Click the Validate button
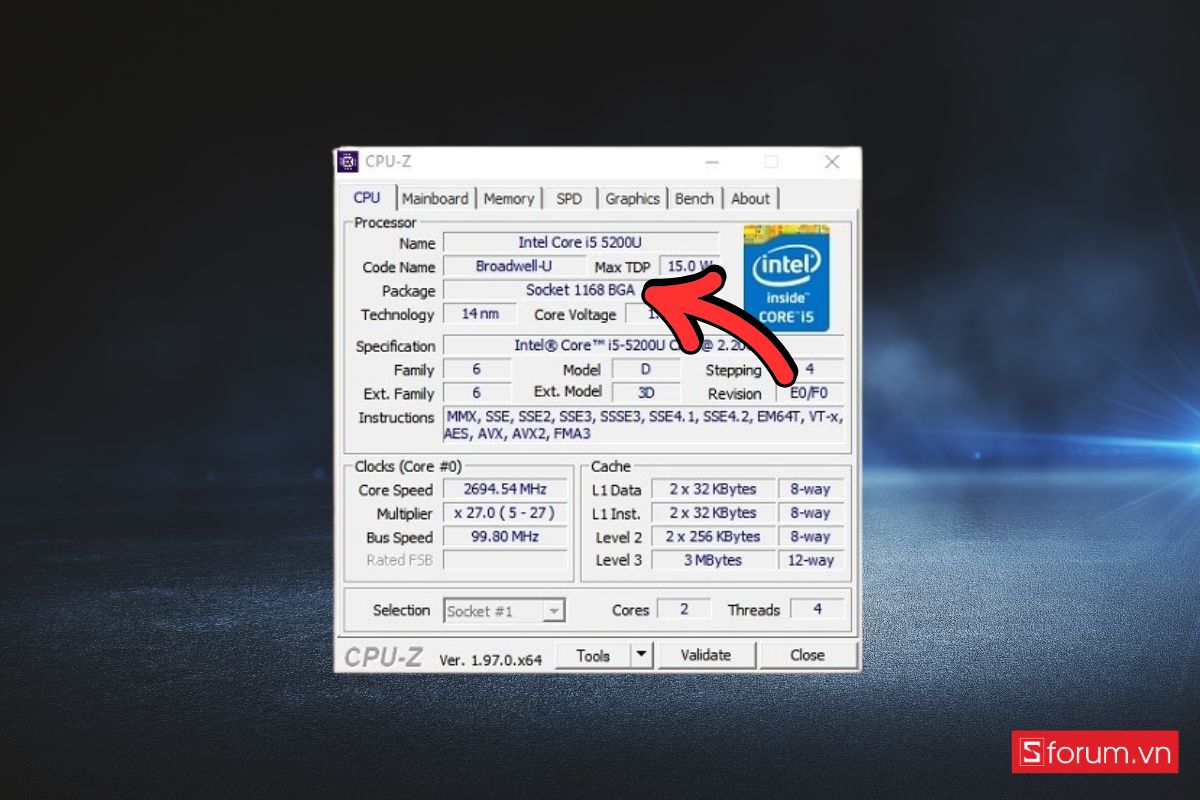 click(x=706, y=656)
